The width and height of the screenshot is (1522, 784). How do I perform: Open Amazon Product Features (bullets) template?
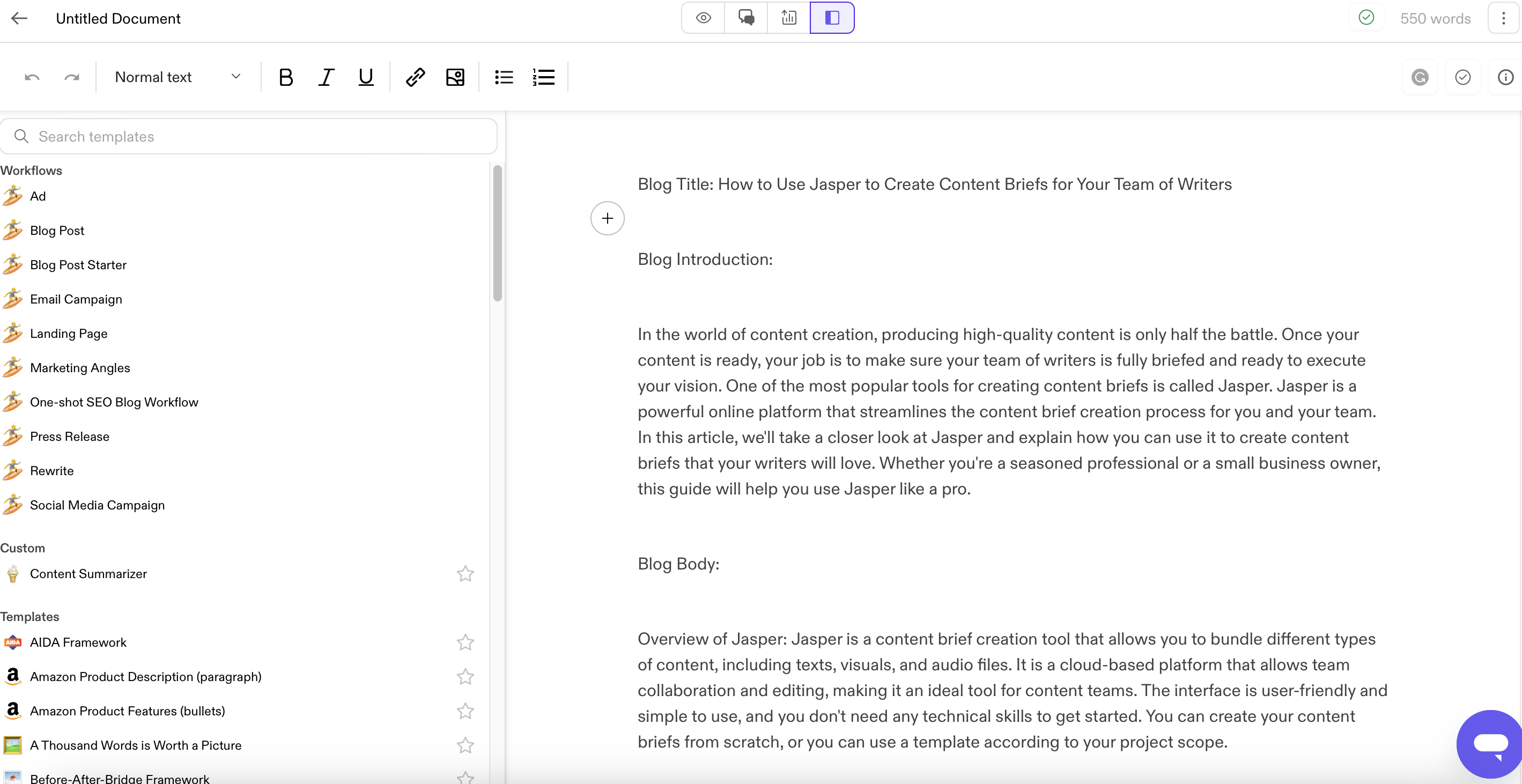point(128,711)
